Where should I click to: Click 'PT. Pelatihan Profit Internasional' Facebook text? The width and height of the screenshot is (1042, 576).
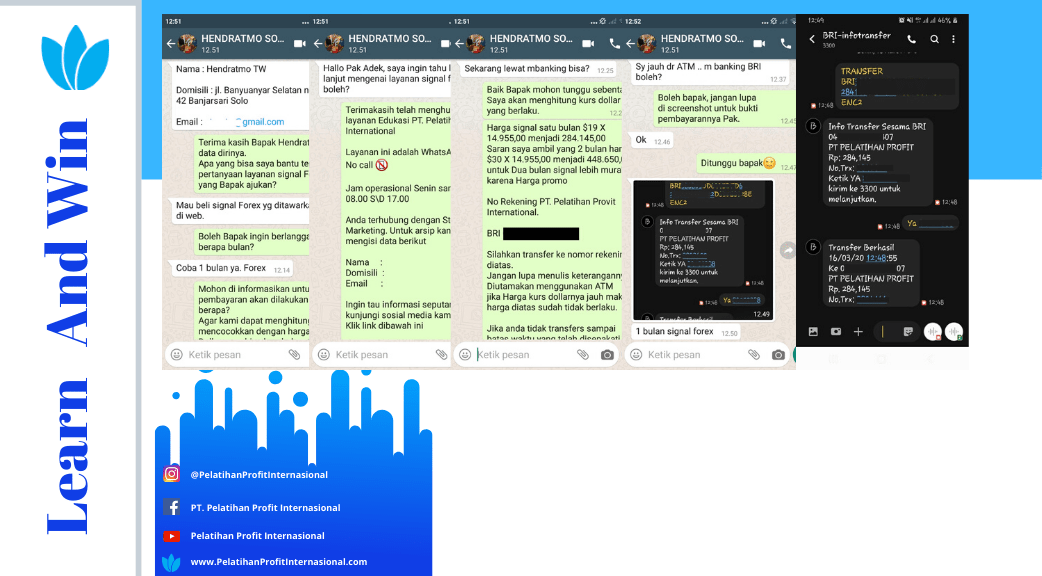[265, 508]
